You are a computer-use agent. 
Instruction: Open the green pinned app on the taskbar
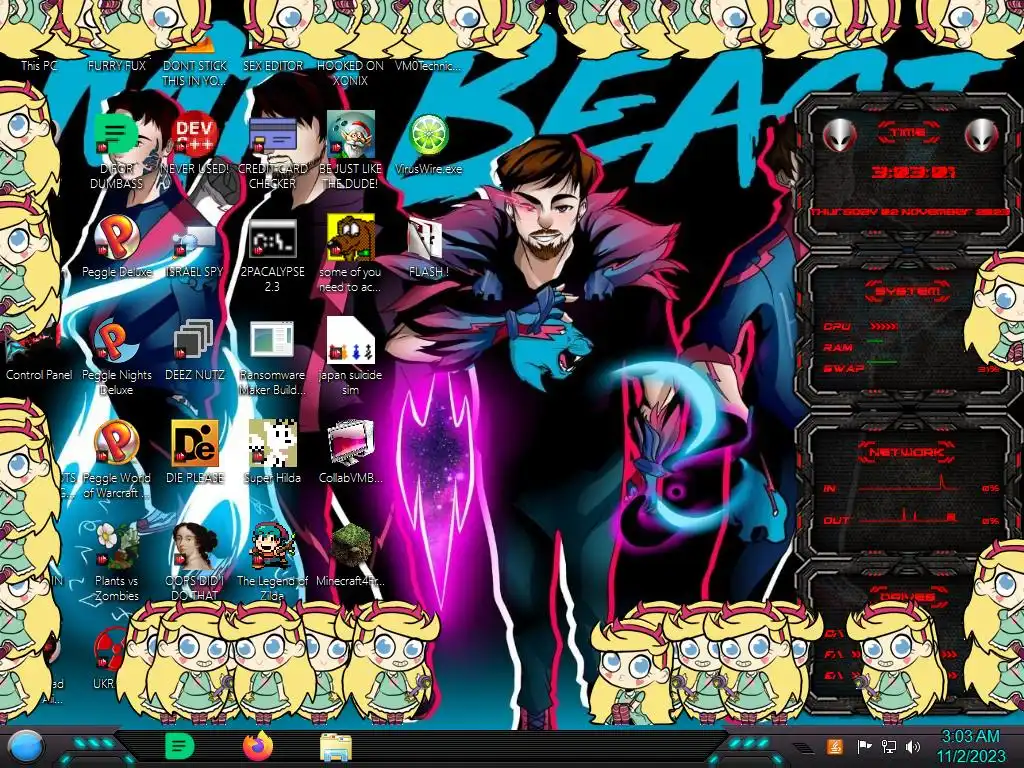tap(180, 746)
